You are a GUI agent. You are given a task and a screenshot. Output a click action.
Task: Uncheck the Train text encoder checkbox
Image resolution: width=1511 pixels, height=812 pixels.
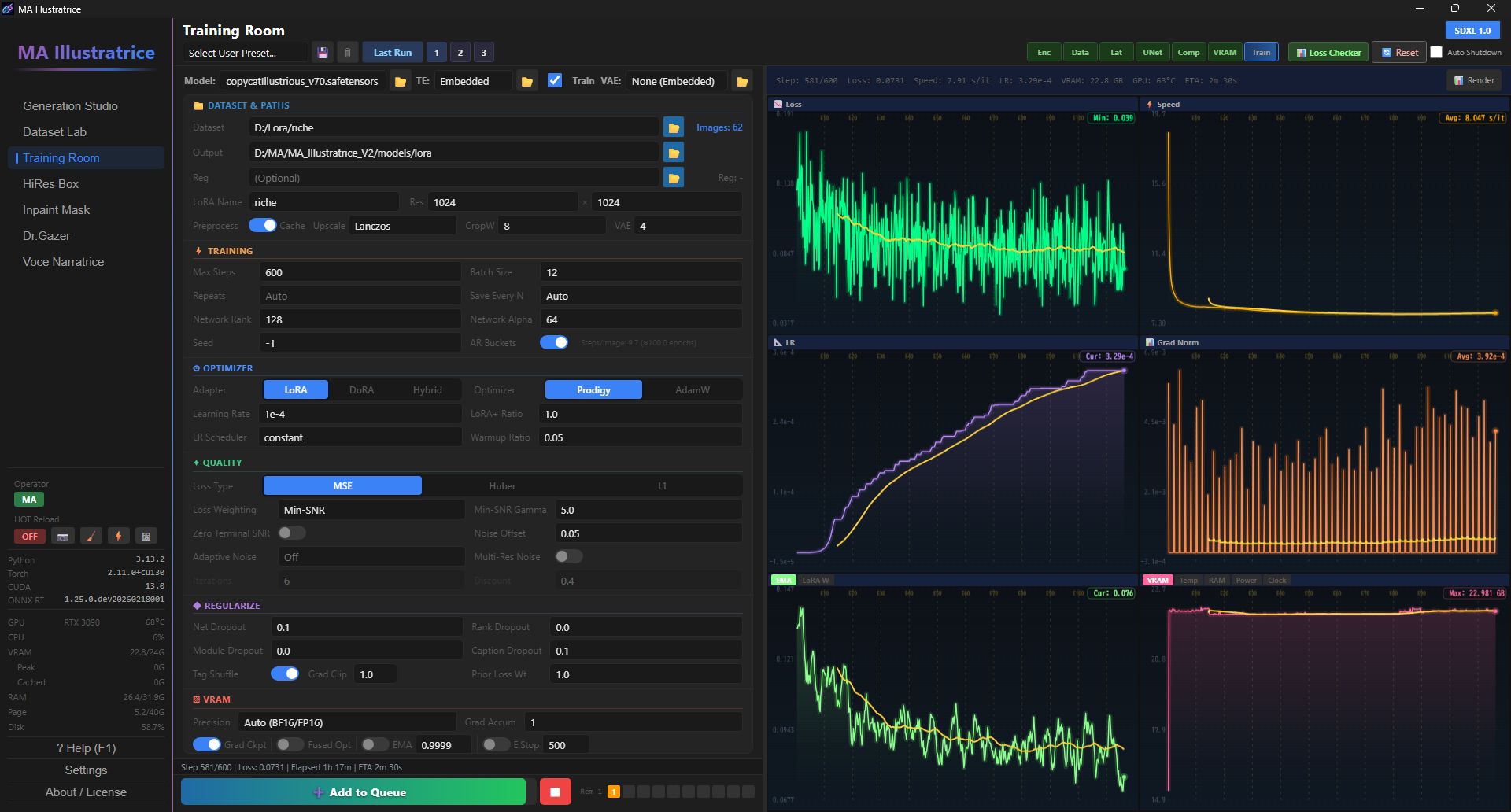point(555,80)
